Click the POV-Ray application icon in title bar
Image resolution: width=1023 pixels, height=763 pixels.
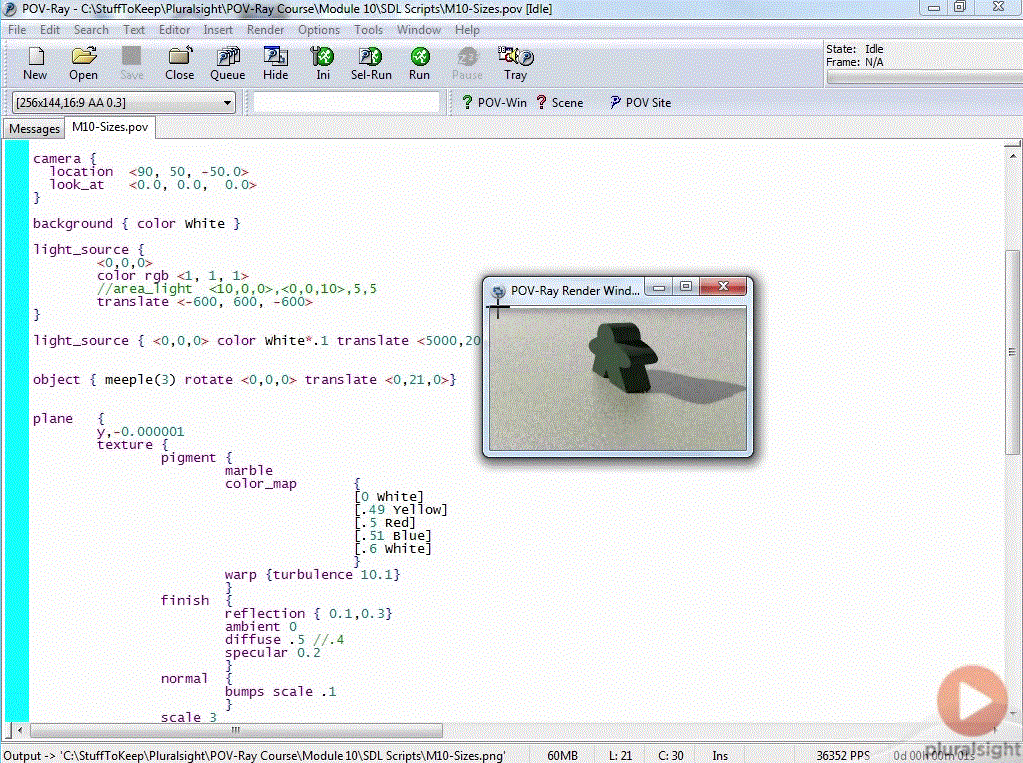10,8
